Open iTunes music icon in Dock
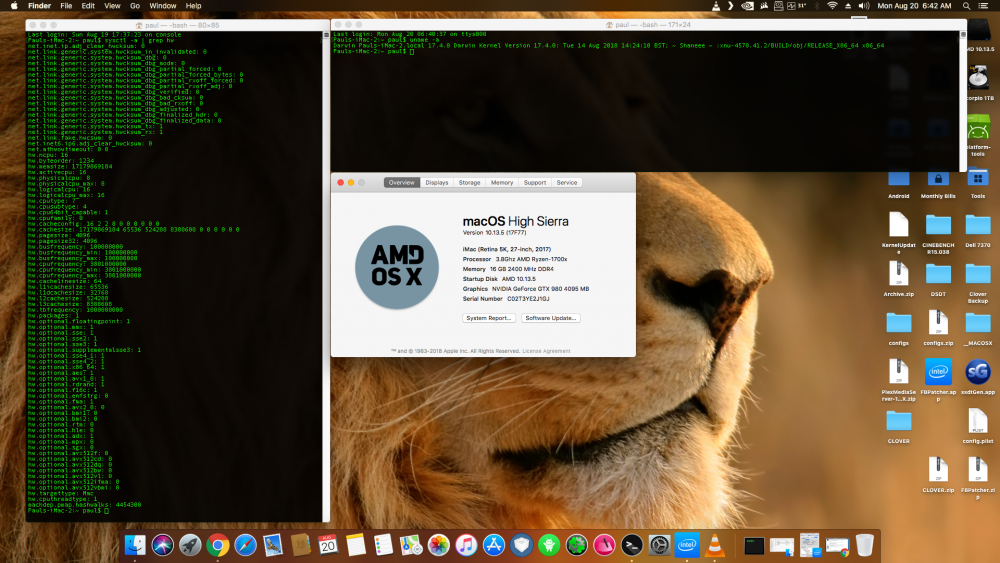The image size is (1000, 563). click(466, 545)
